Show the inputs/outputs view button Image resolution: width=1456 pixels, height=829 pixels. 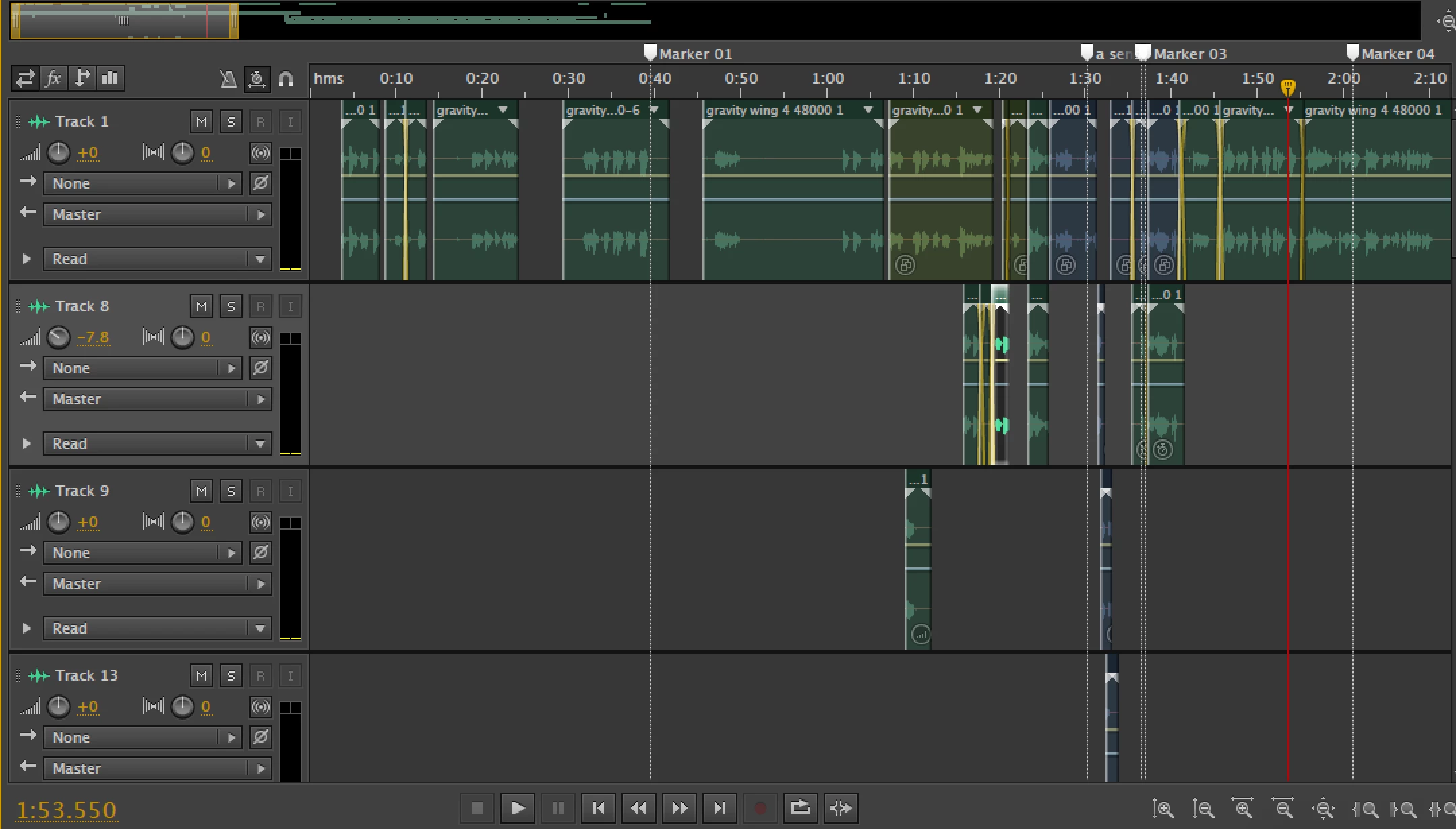25,78
